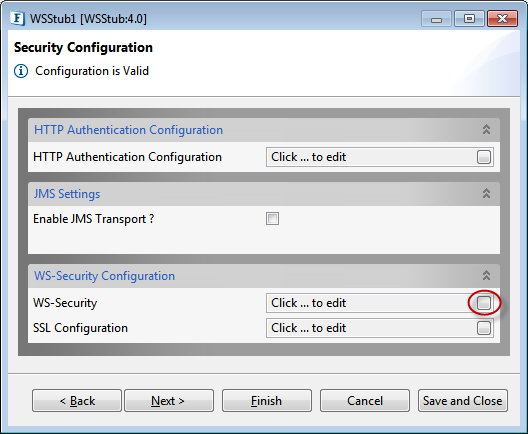Proceed with the Next button
Image resolution: width=528 pixels, height=434 pixels.
169,401
